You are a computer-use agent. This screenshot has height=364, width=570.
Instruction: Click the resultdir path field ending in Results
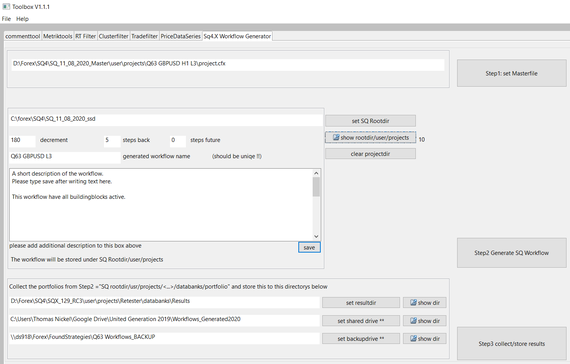[x=164, y=302]
